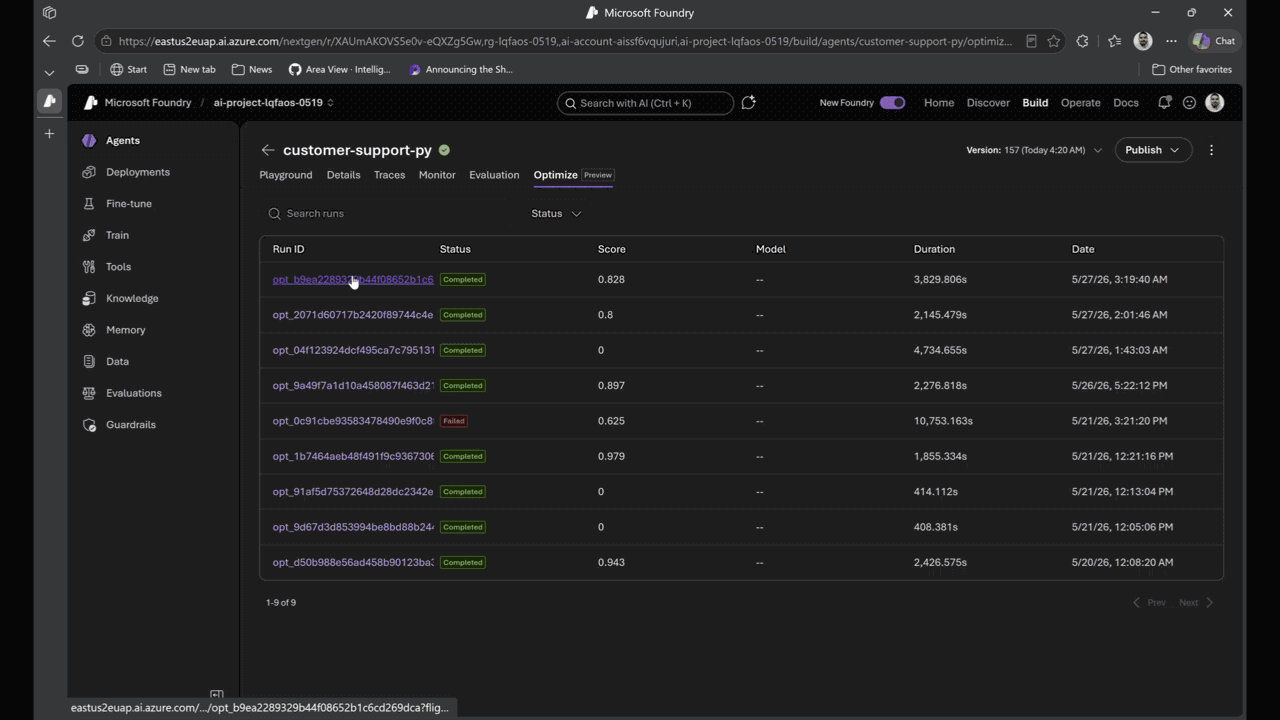Open the failed run opt_0c91cbe93583478490e9f0c8
The height and width of the screenshot is (720, 1280).
pyautogui.click(x=353, y=421)
